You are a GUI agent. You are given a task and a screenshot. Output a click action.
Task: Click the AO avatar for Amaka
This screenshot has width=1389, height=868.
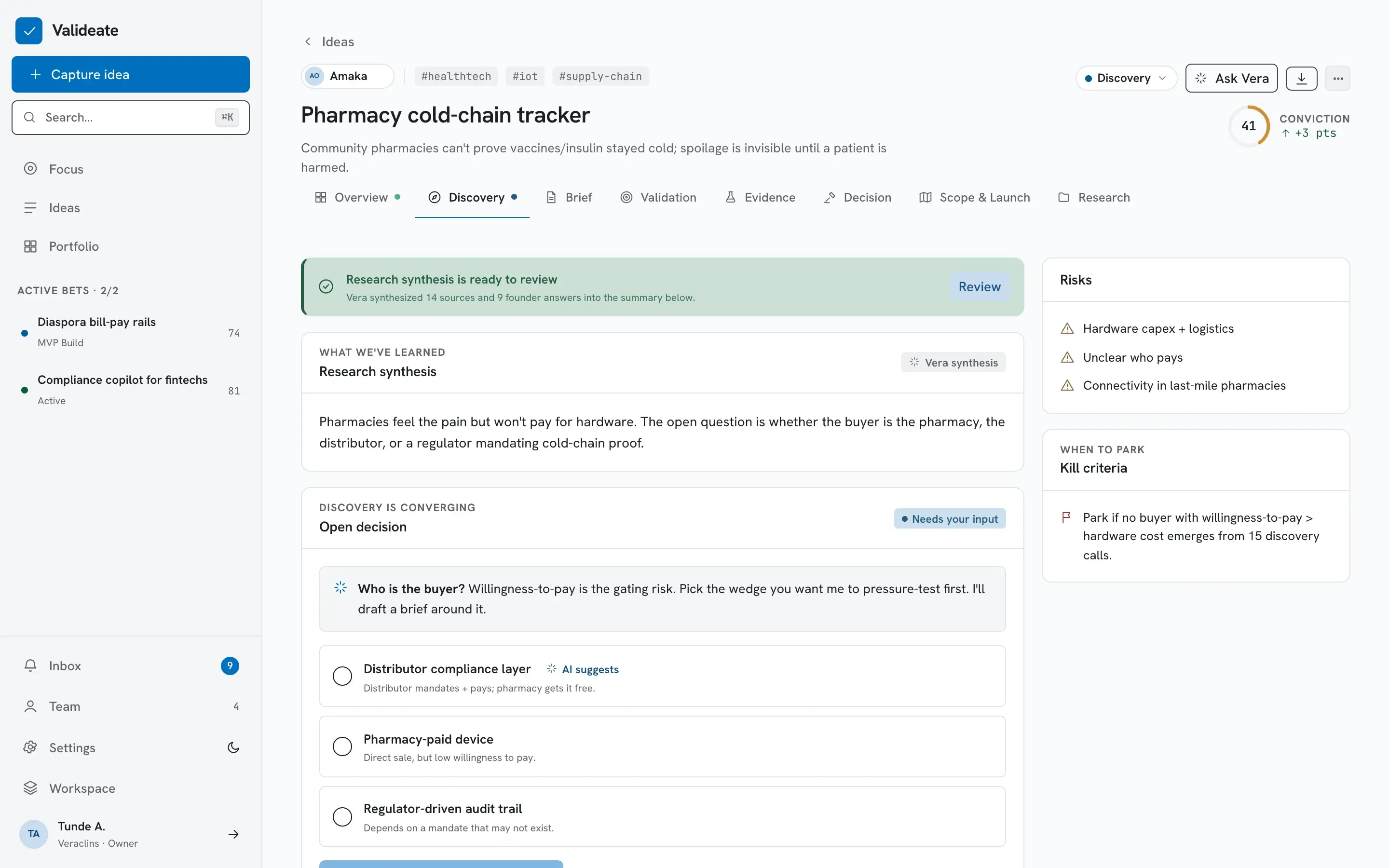click(314, 76)
